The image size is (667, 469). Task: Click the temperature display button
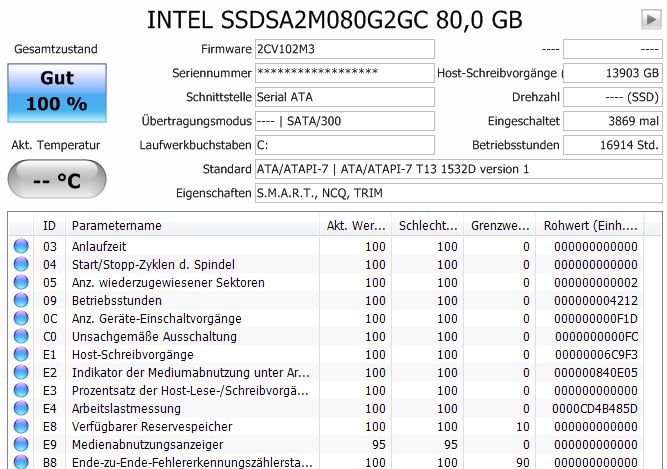(x=56, y=180)
